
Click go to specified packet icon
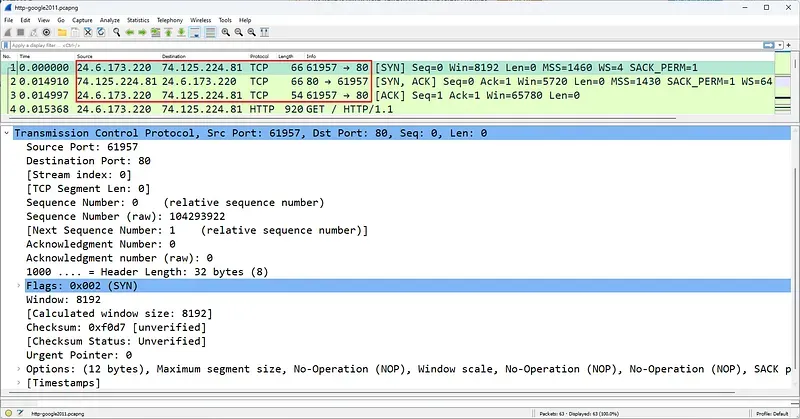tap(155, 32)
